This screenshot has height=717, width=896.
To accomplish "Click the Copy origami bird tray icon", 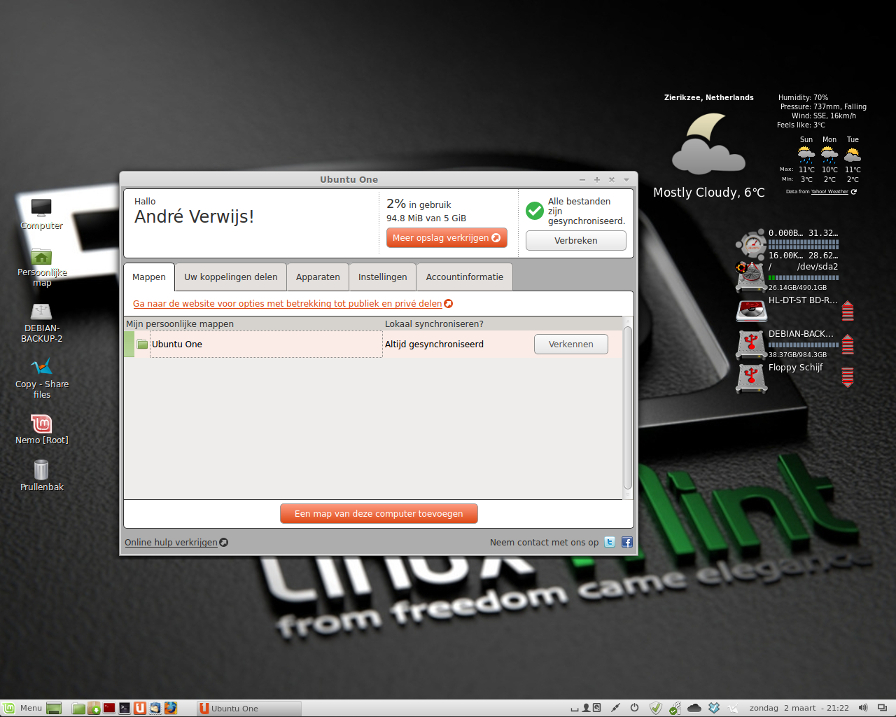I will point(733,708).
